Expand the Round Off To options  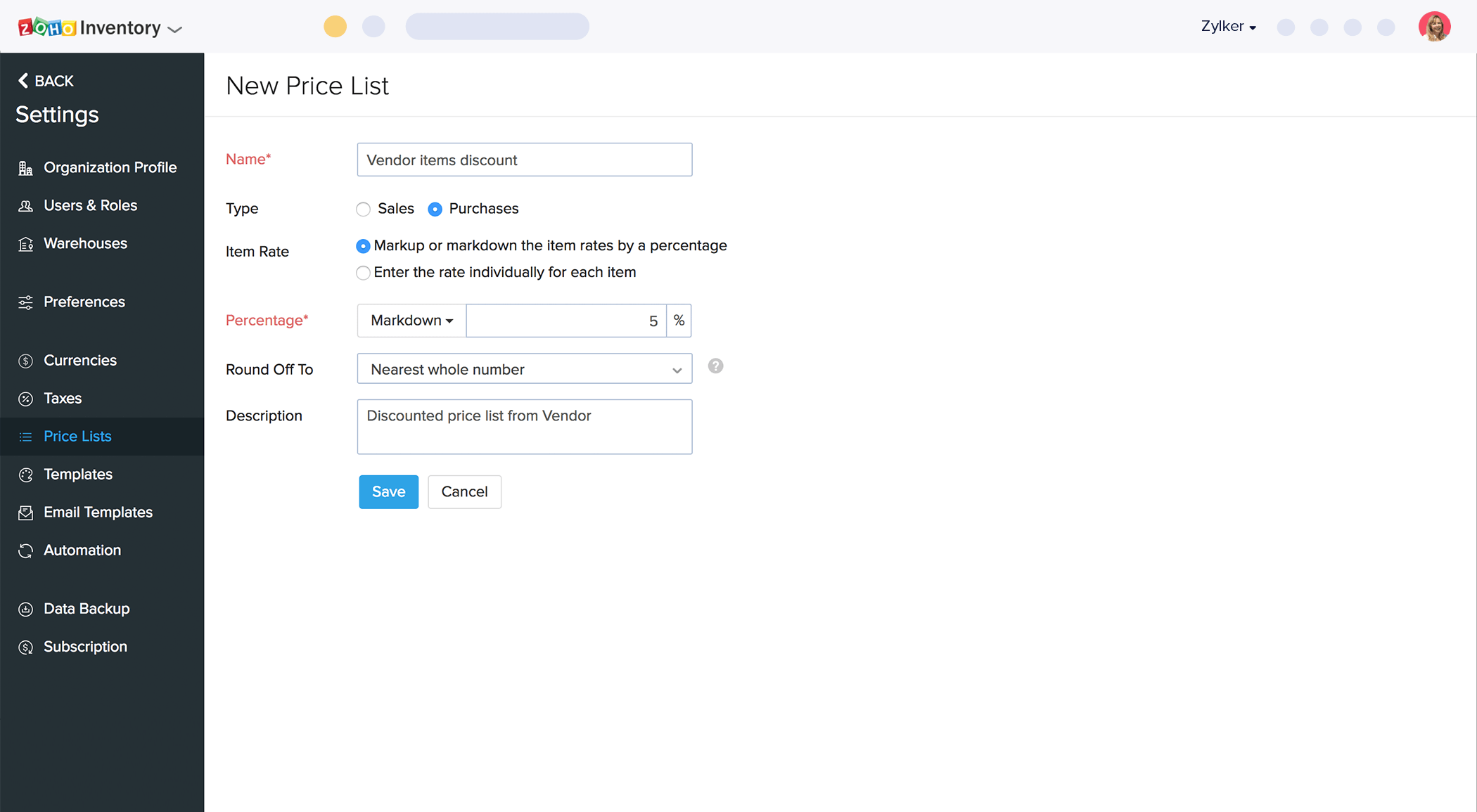tap(524, 368)
